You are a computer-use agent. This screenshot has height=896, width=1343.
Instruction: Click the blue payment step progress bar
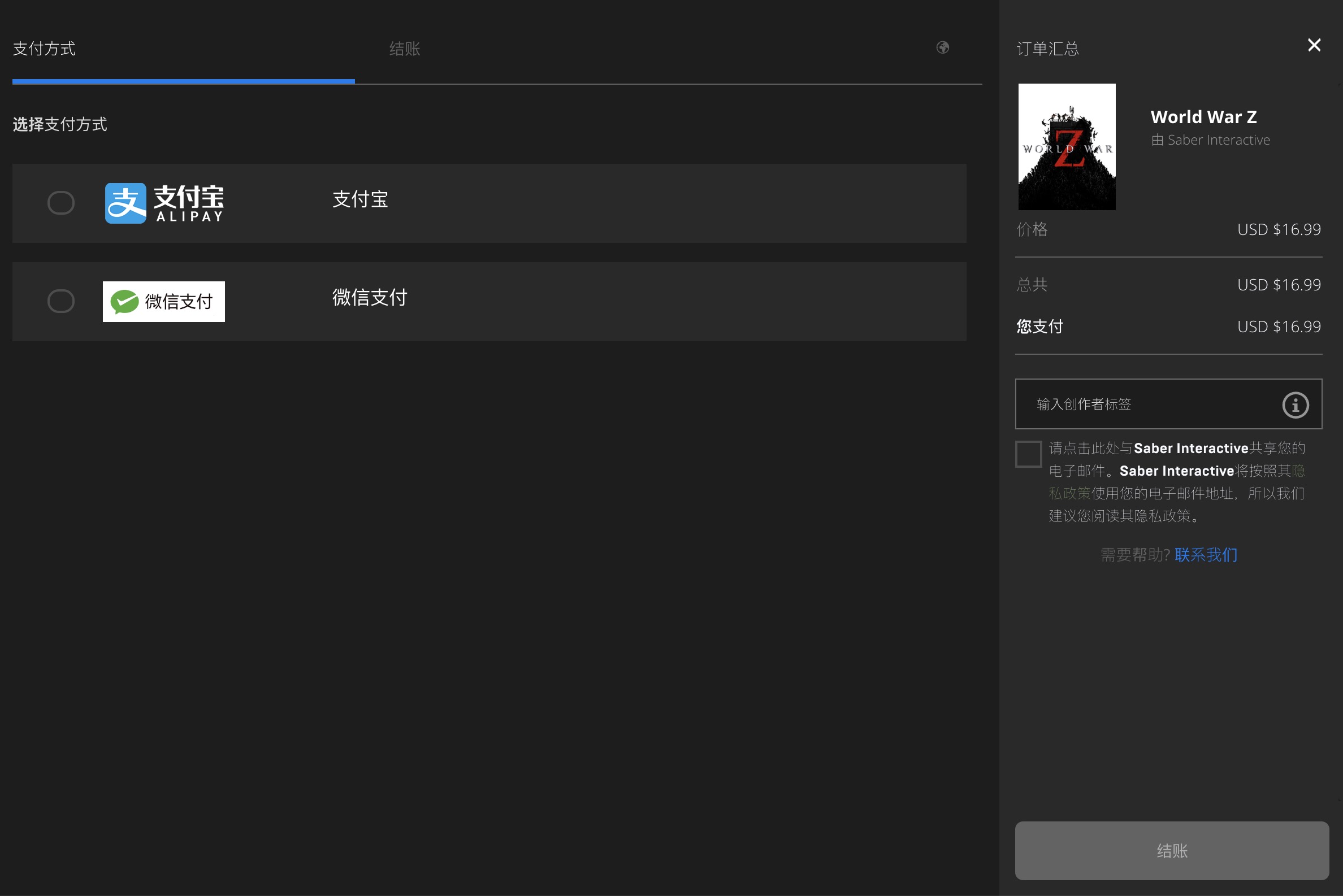click(183, 82)
